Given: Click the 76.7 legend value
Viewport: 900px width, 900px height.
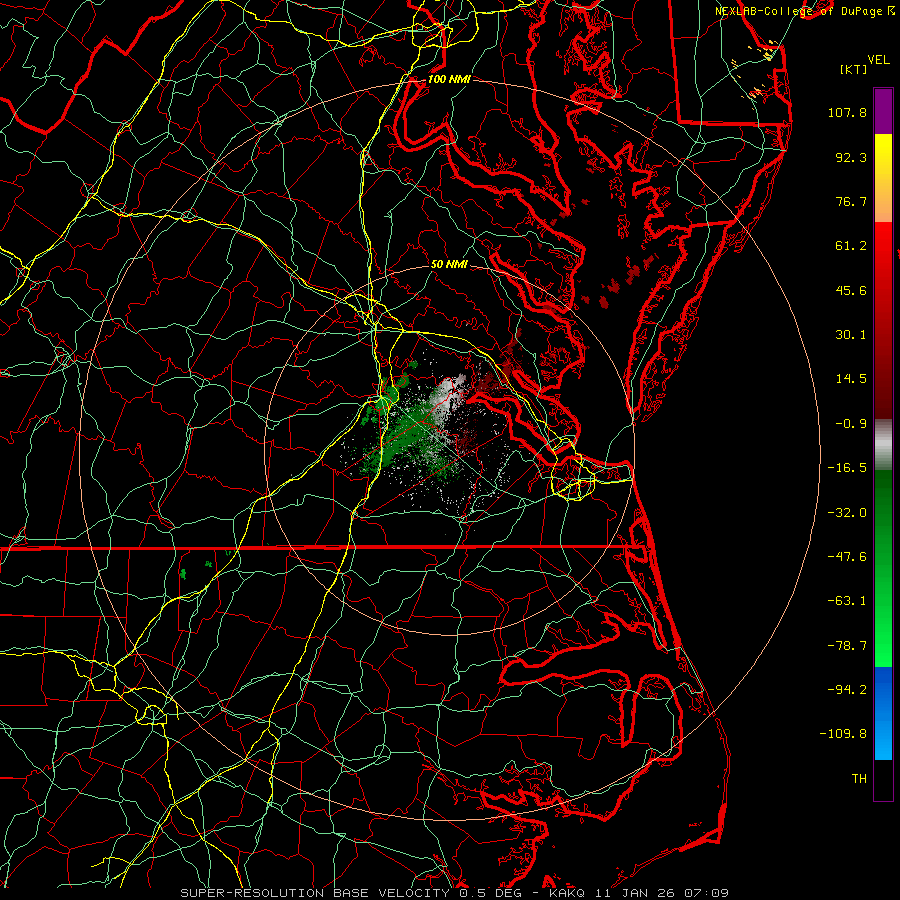Looking at the screenshot, I should (x=851, y=201).
